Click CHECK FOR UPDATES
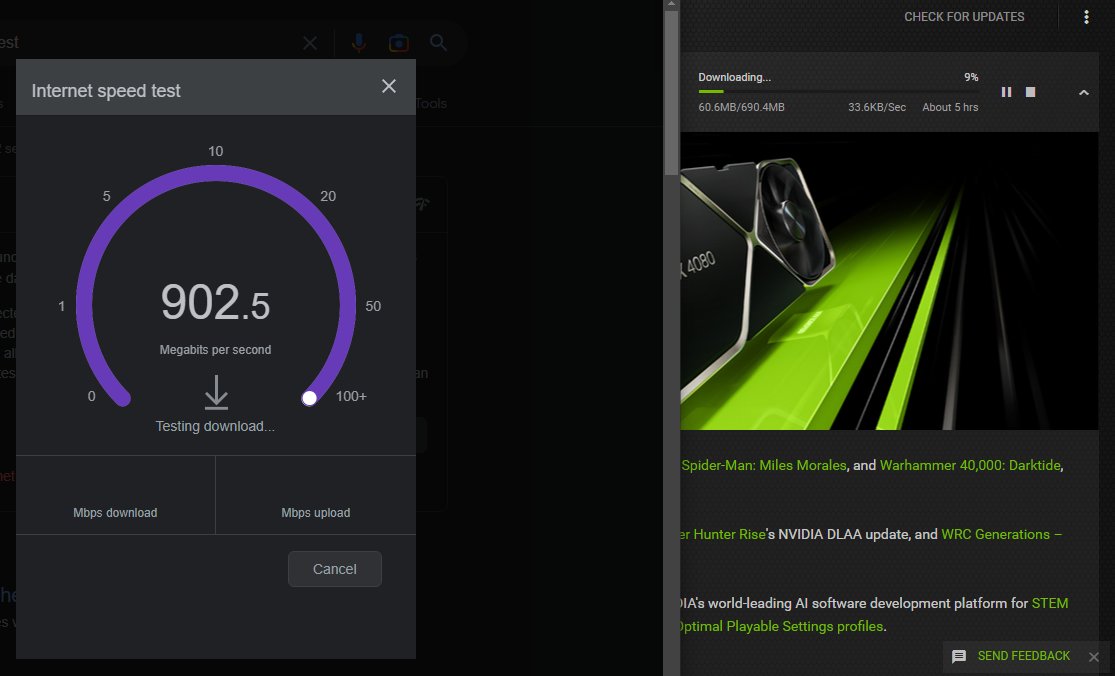1115x676 pixels. coord(964,16)
